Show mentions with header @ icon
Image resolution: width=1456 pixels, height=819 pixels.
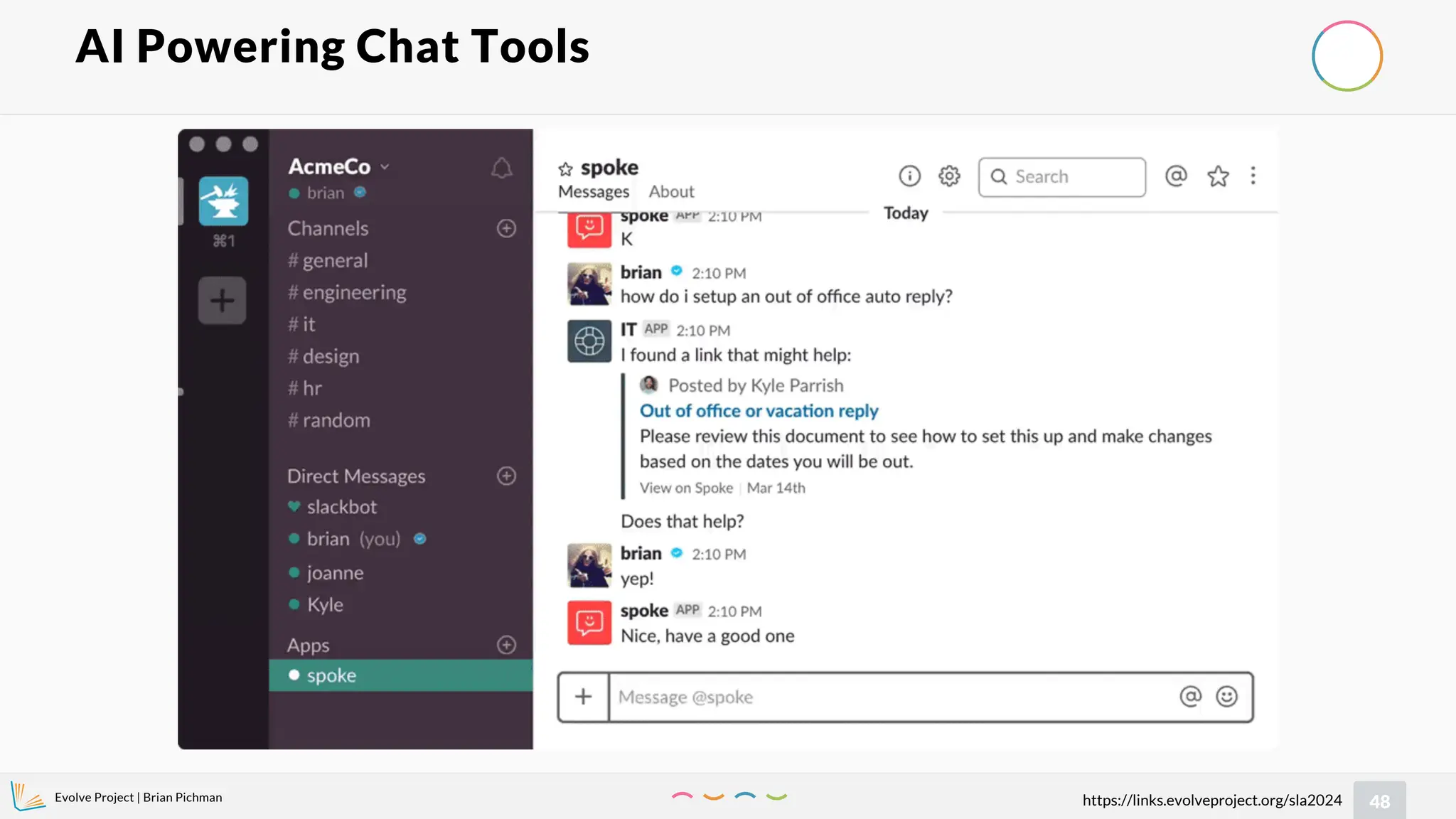tap(1176, 176)
